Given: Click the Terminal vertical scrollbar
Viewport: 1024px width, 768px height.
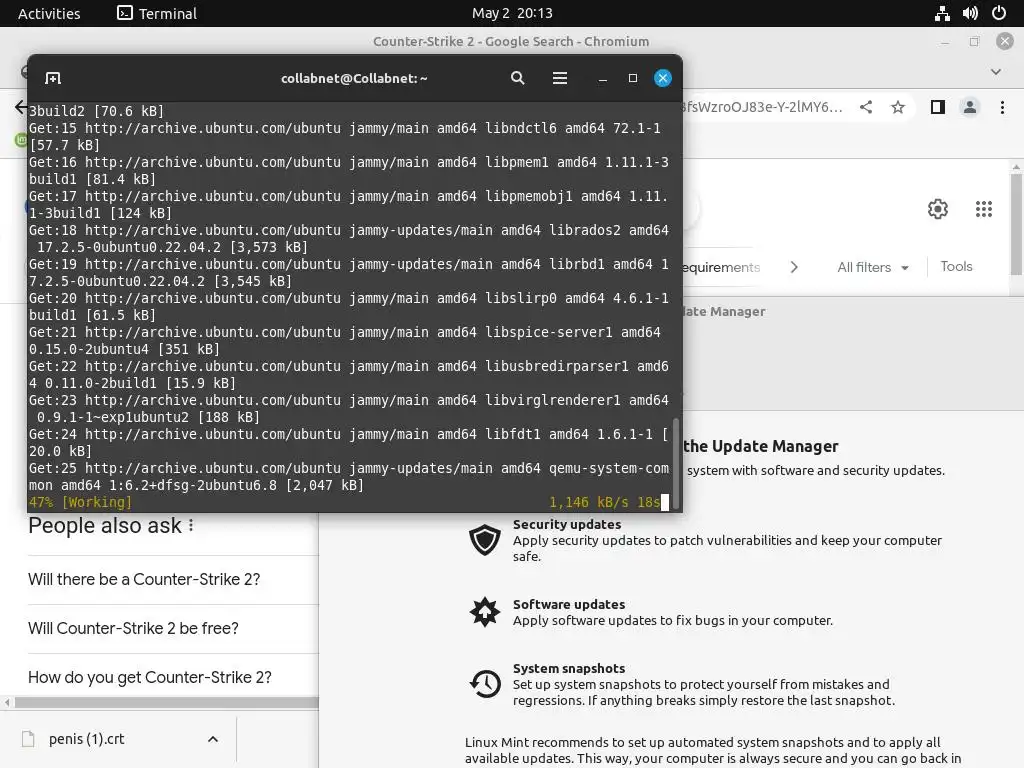Looking at the screenshot, I should [x=675, y=462].
